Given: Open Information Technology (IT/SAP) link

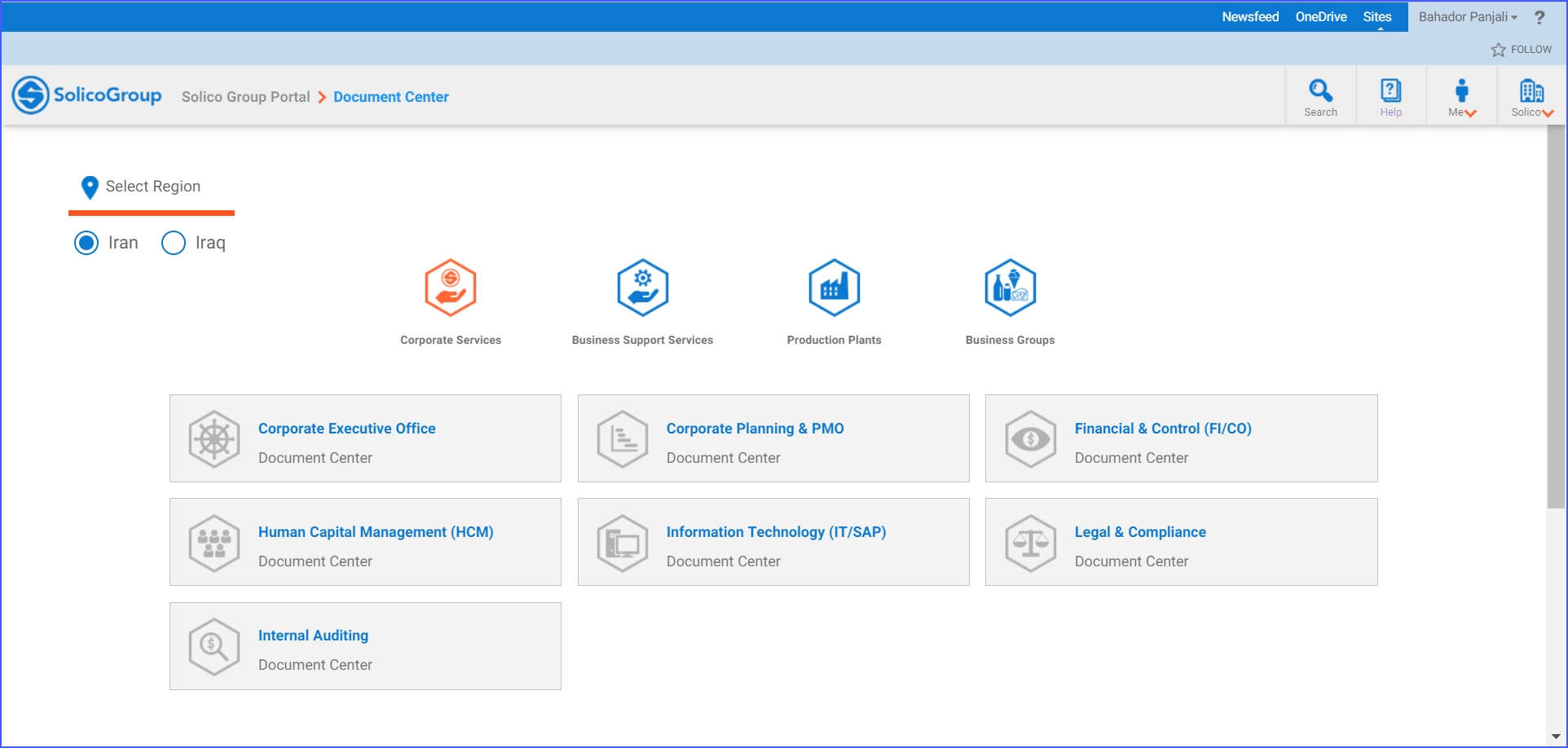Looking at the screenshot, I should click(777, 532).
